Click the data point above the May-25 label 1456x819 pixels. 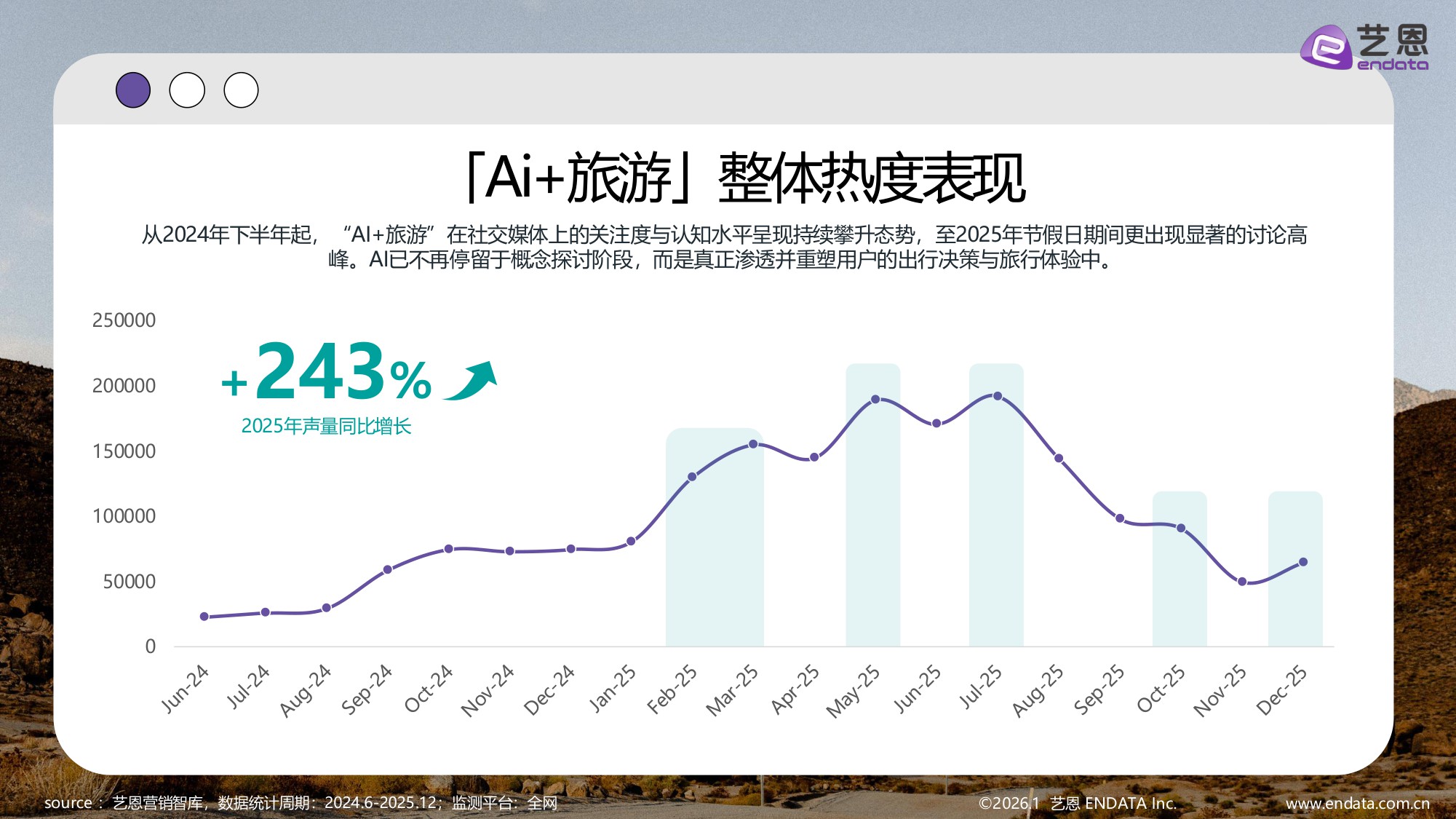874,399
